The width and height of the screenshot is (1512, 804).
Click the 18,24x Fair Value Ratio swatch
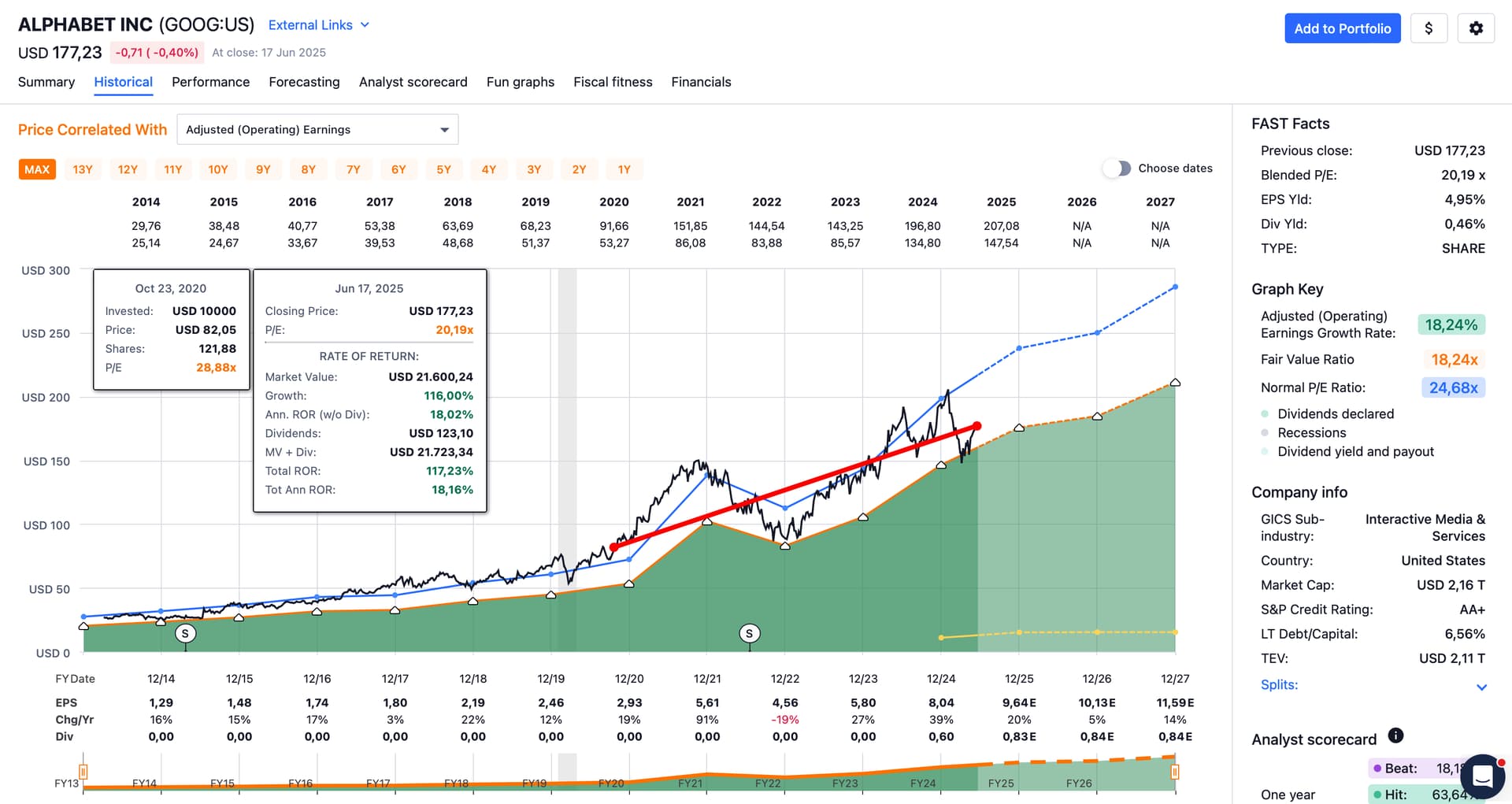point(1454,360)
